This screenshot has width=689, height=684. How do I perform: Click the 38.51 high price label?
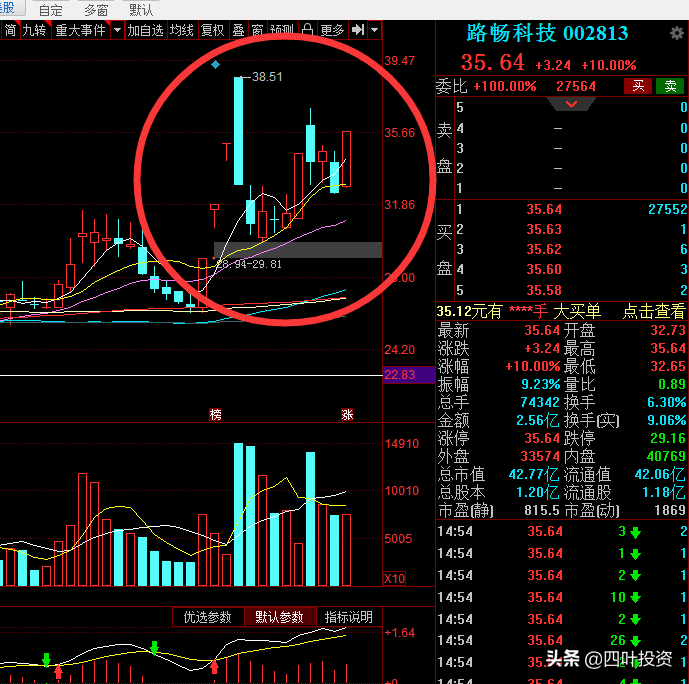coord(267,77)
